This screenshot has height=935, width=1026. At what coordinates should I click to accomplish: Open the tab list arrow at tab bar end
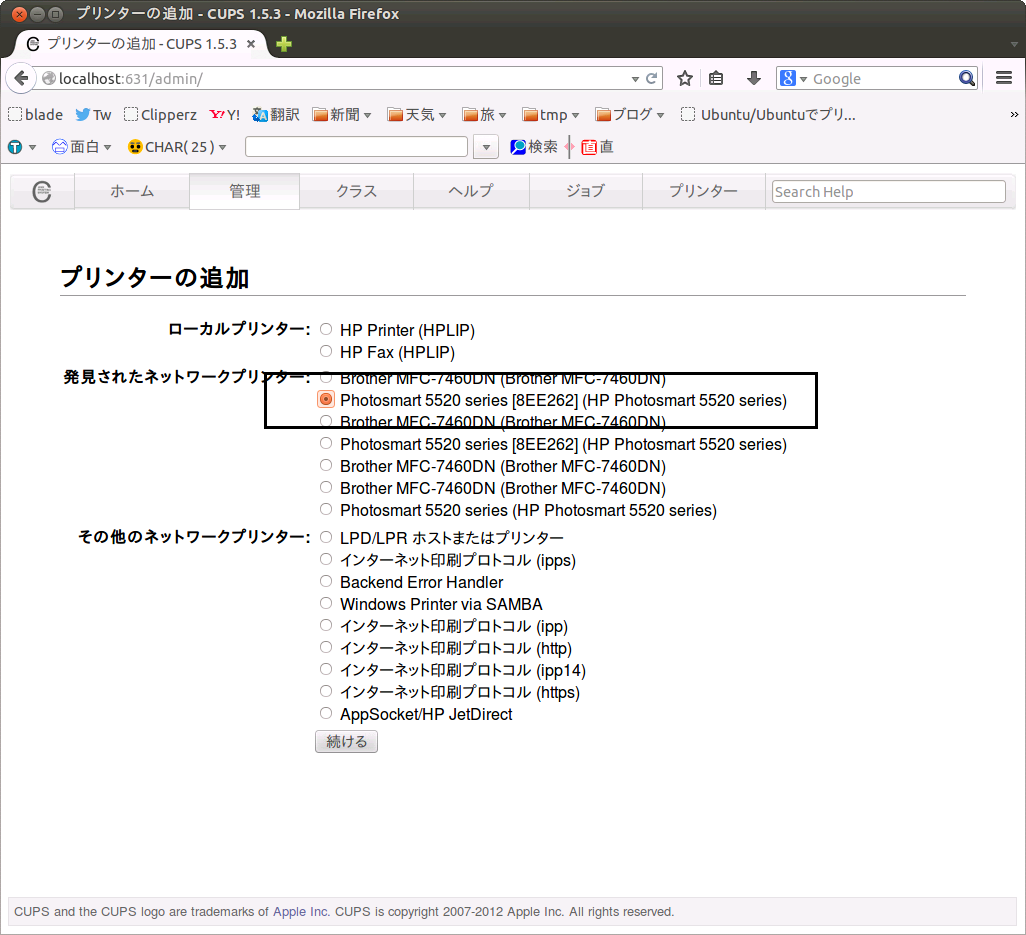(1014, 44)
